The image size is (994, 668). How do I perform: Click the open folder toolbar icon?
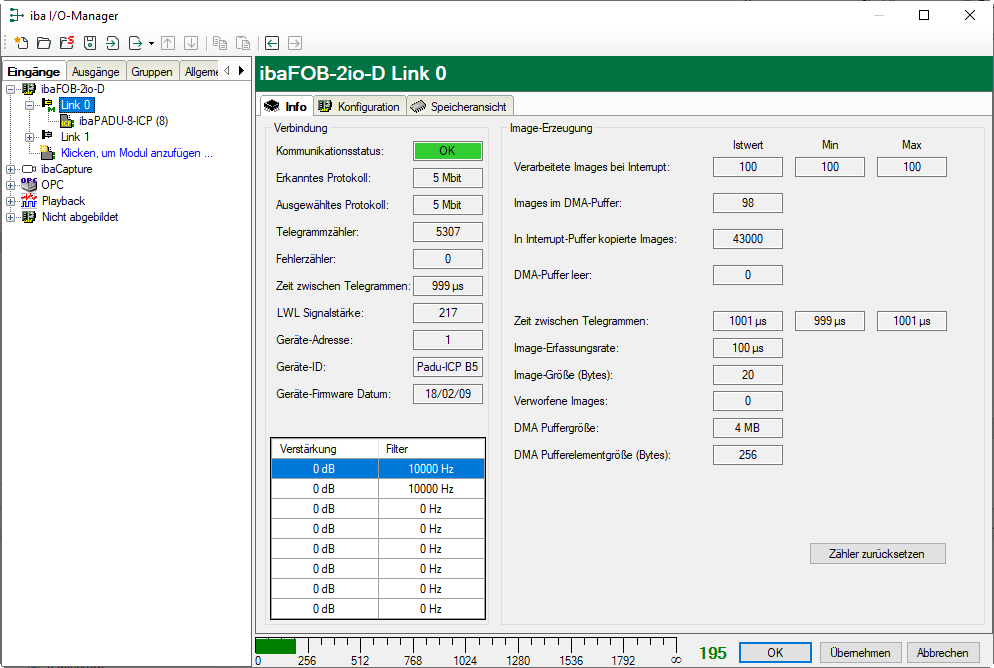[43, 43]
